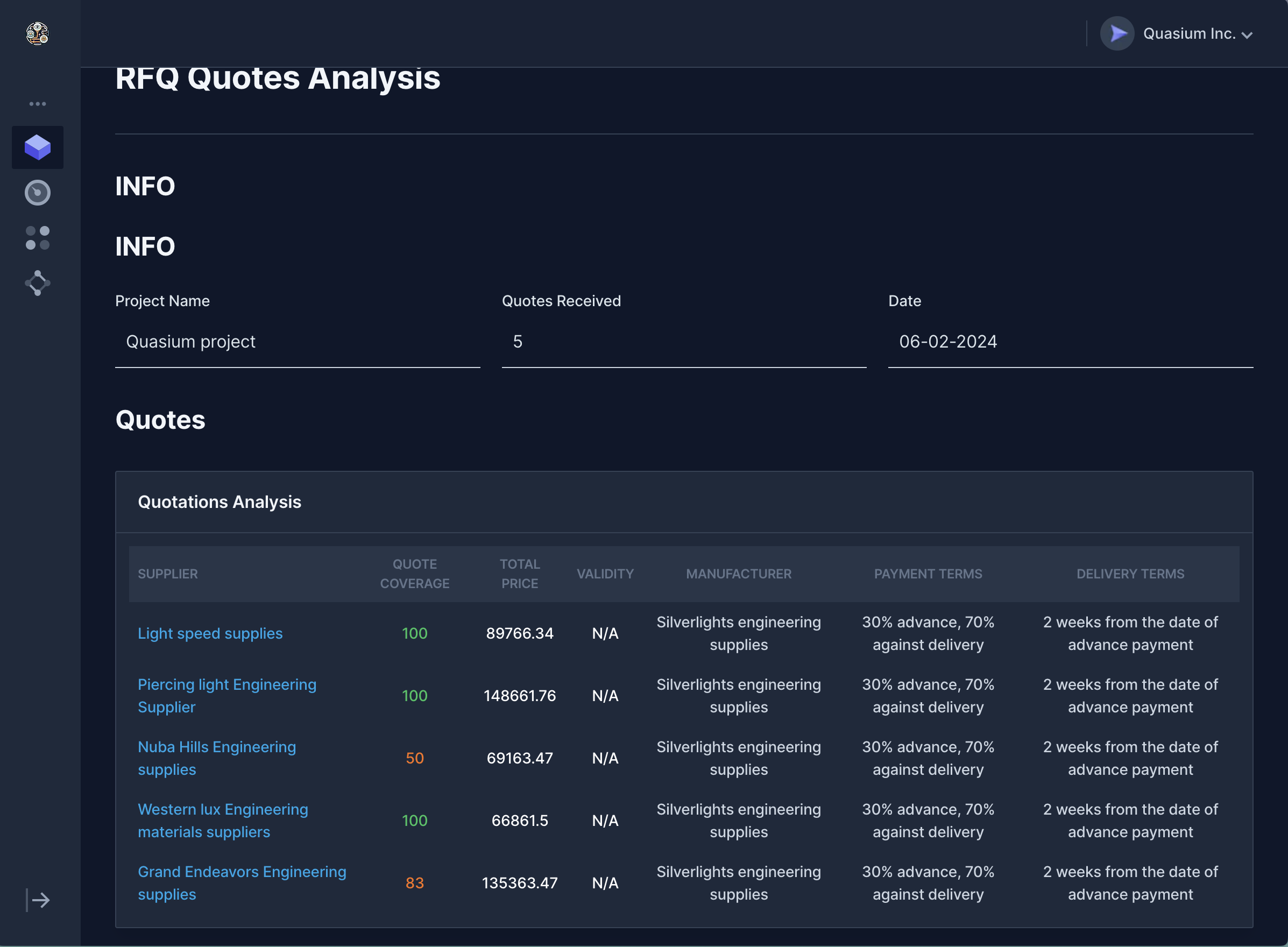Select the total price 135363.47

(520, 884)
